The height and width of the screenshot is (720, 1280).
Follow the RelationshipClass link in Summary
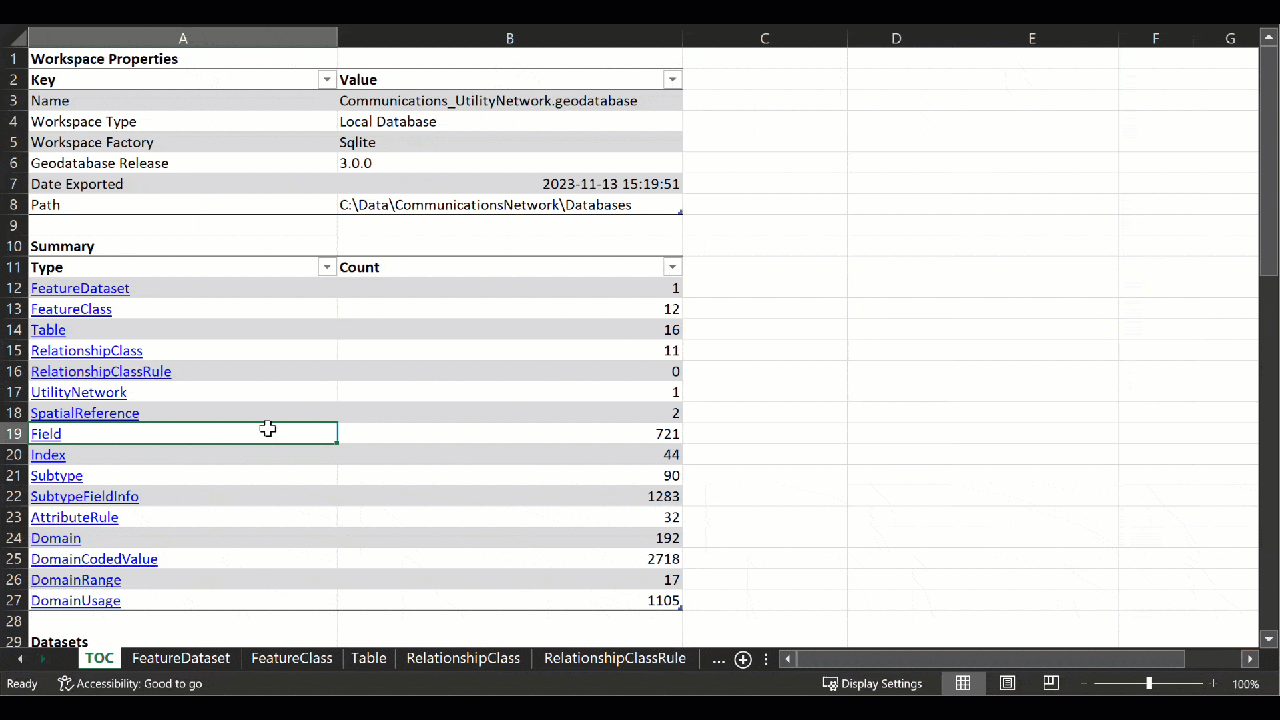pos(87,351)
